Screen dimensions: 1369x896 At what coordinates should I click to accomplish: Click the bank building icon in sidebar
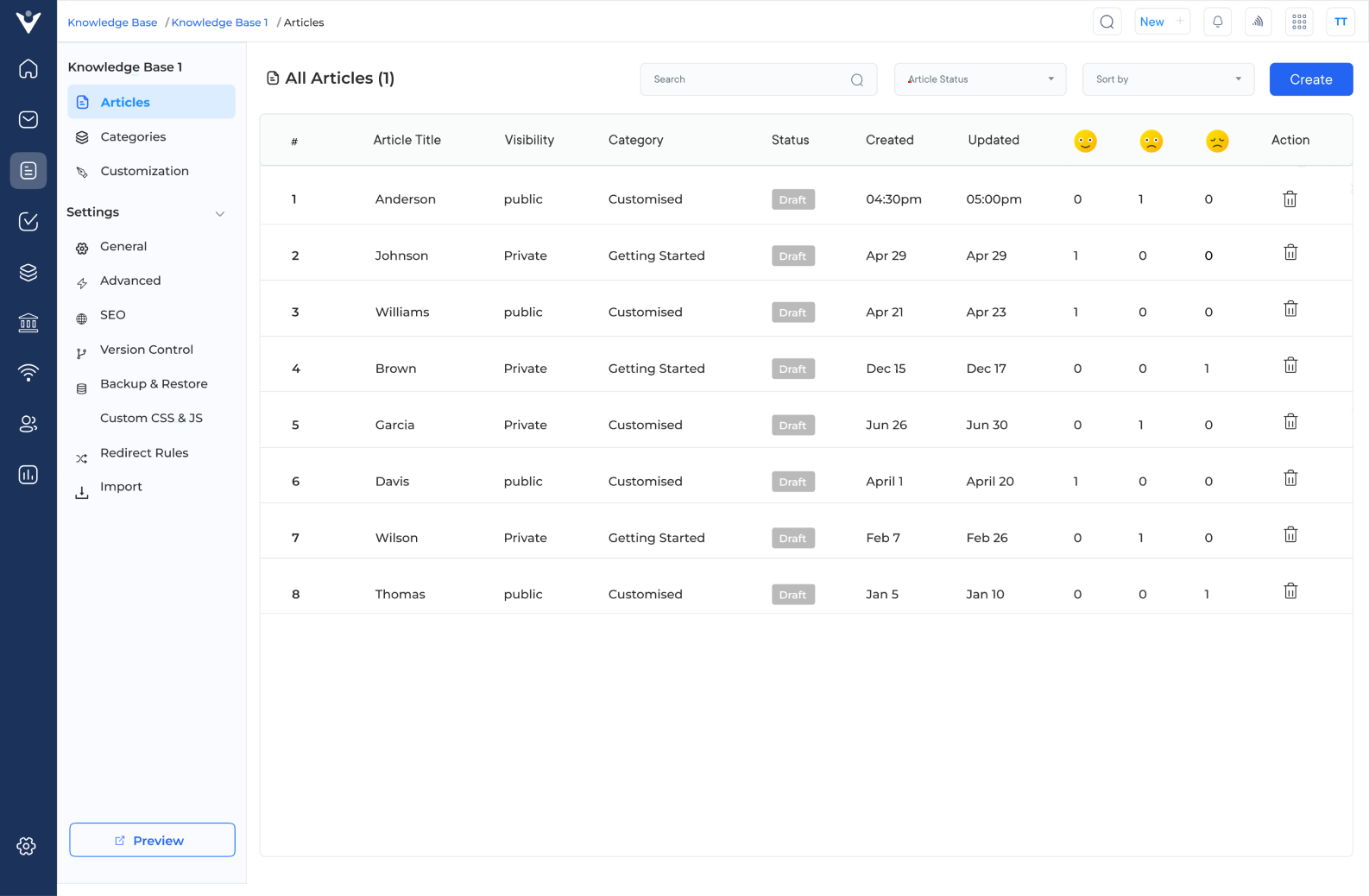pos(28,323)
